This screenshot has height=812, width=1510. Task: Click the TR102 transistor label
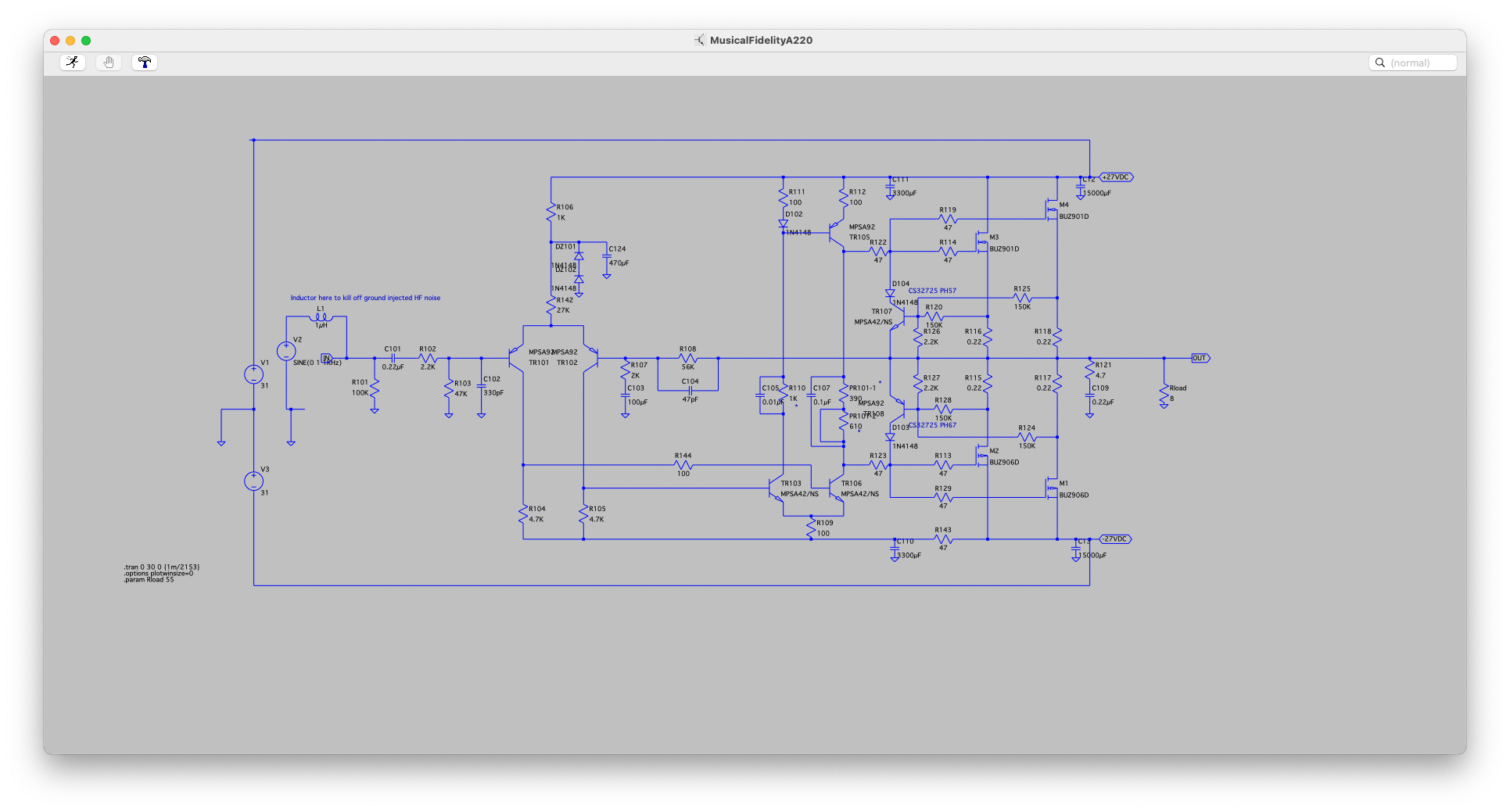(x=567, y=363)
